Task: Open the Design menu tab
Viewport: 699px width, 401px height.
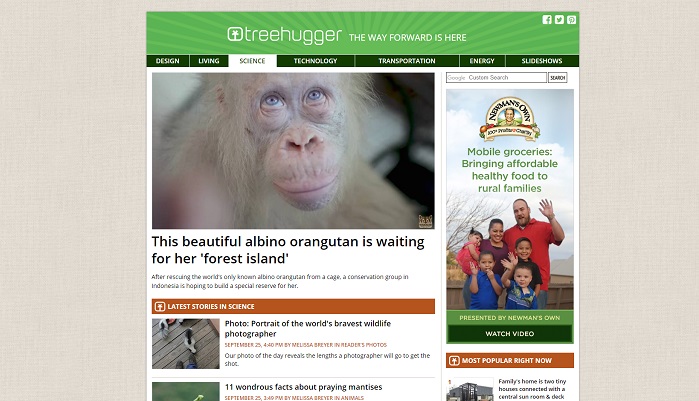Action: tap(168, 61)
